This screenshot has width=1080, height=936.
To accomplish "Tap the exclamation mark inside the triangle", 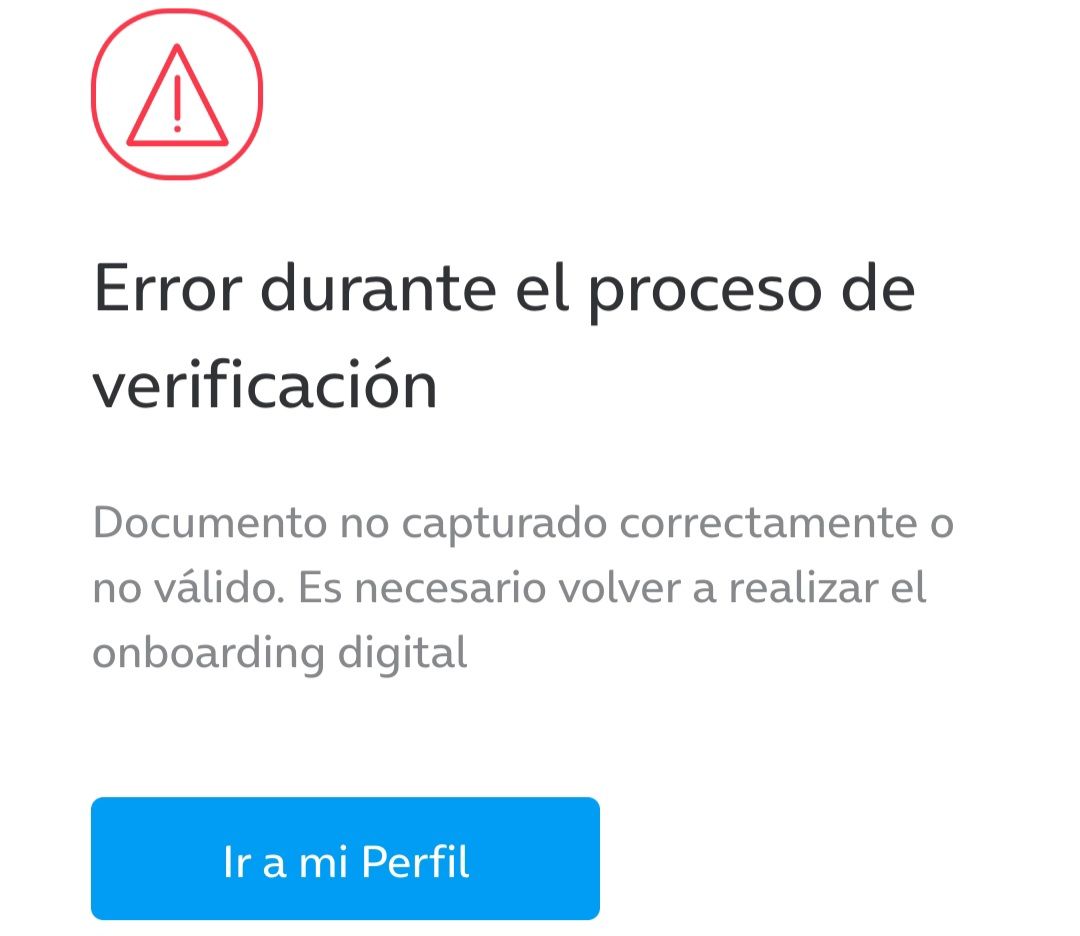I will pos(177,103).
